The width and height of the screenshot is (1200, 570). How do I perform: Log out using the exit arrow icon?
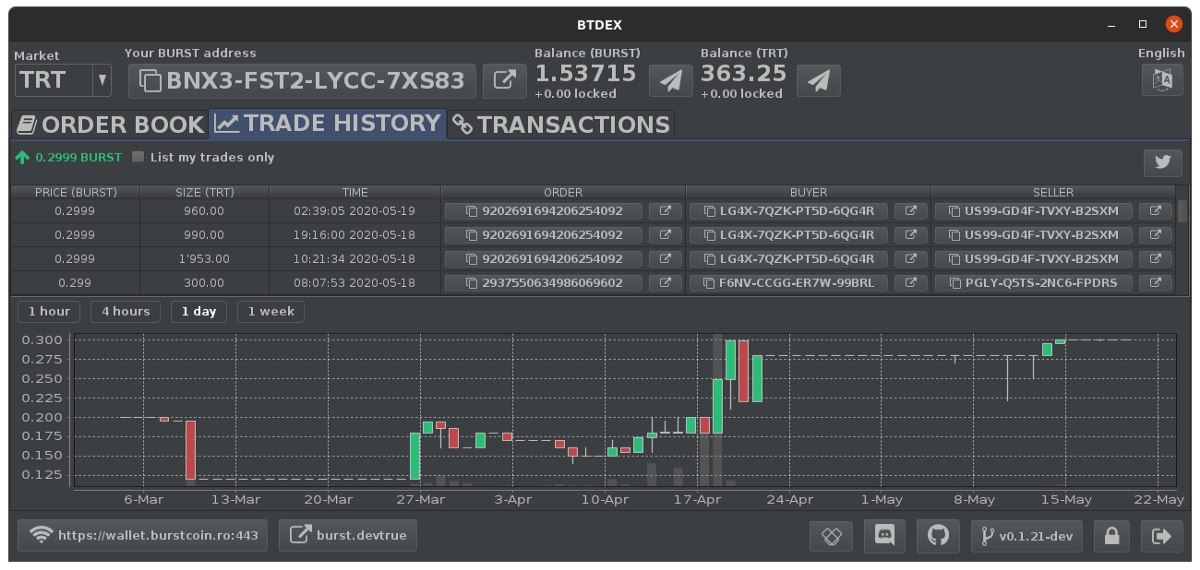(x=1161, y=535)
